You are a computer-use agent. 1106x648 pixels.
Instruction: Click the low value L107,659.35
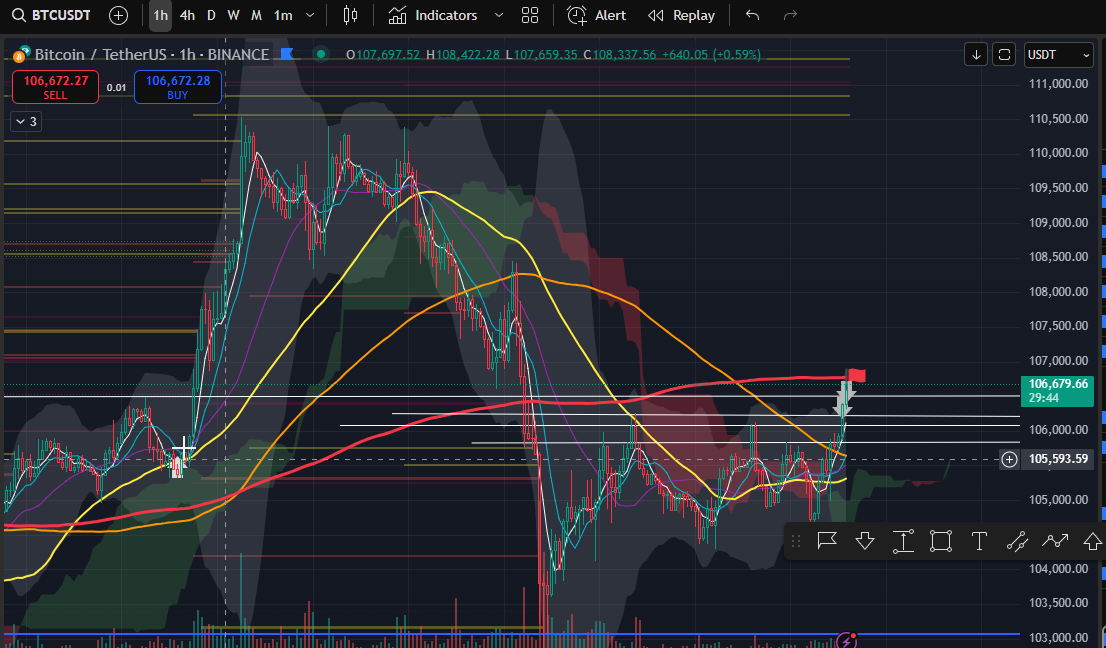[x=541, y=54]
